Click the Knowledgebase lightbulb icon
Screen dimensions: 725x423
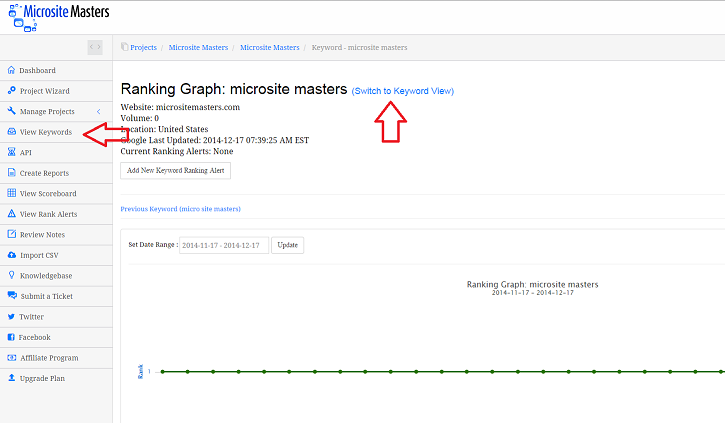(x=12, y=275)
